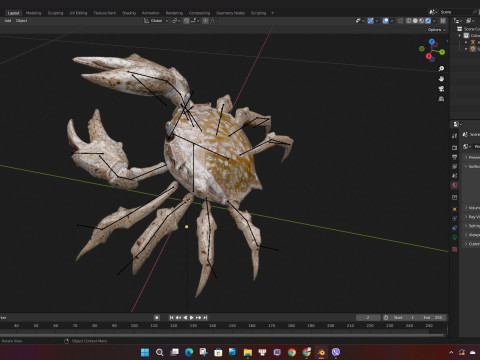This screenshot has width=480, height=360.
Task: Switch to the Shading workspace tab
Action: (x=129, y=13)
